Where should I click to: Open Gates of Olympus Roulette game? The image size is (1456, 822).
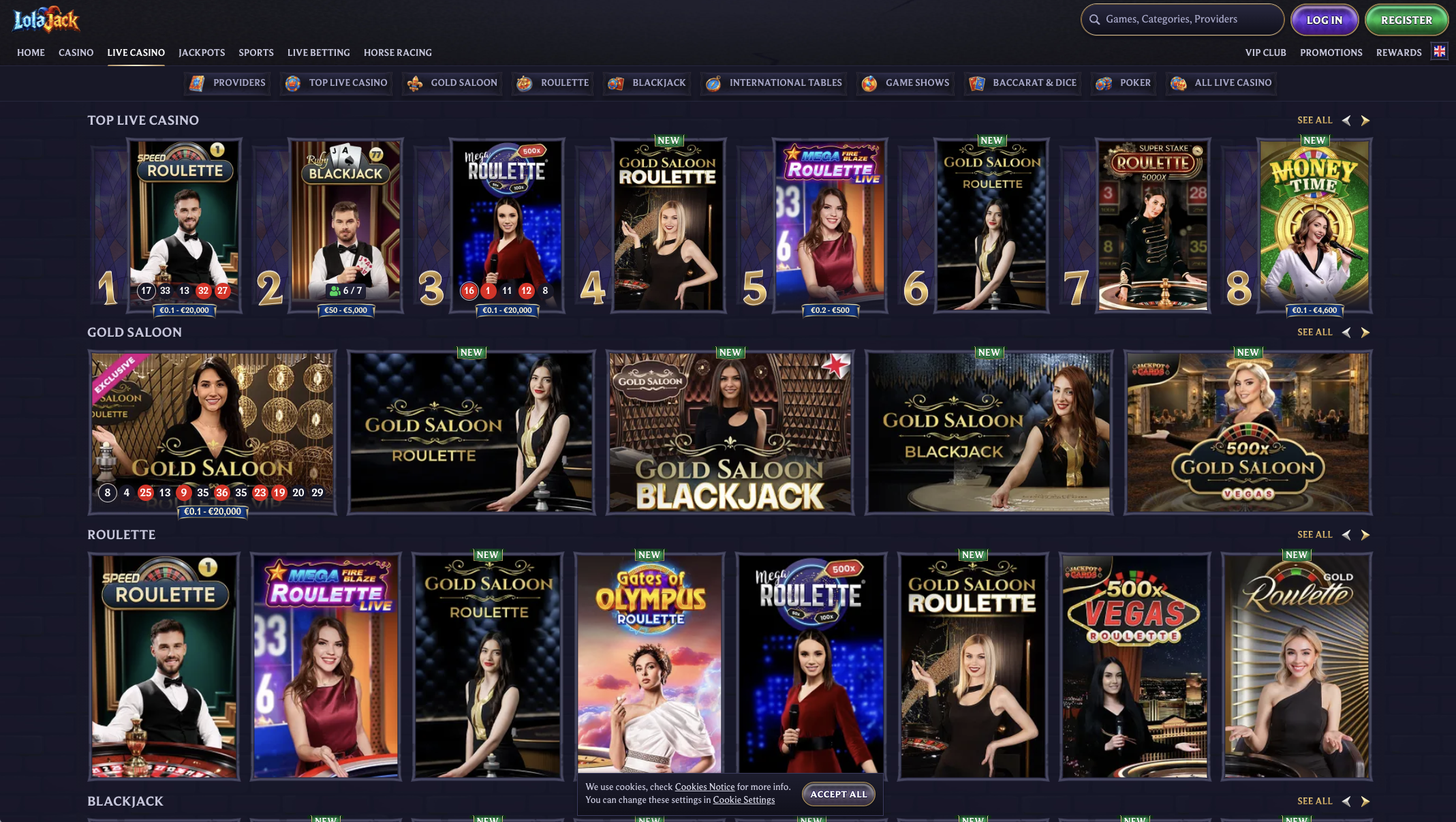[649, 666]
